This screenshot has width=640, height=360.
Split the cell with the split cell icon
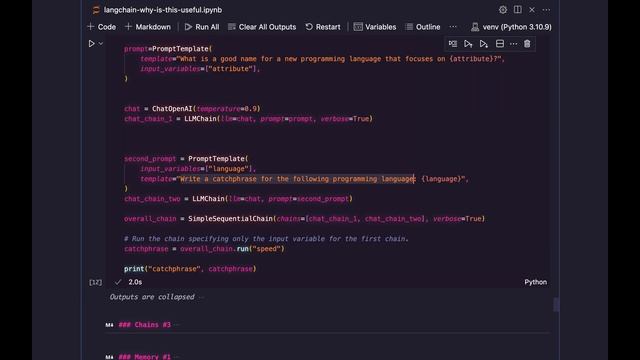(500, 44)
